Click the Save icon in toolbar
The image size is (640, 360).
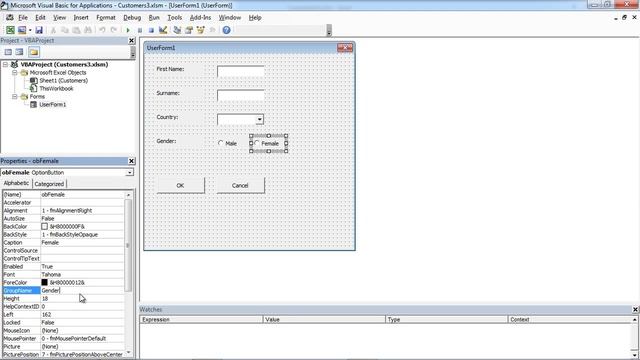click(x=39, y=30)
